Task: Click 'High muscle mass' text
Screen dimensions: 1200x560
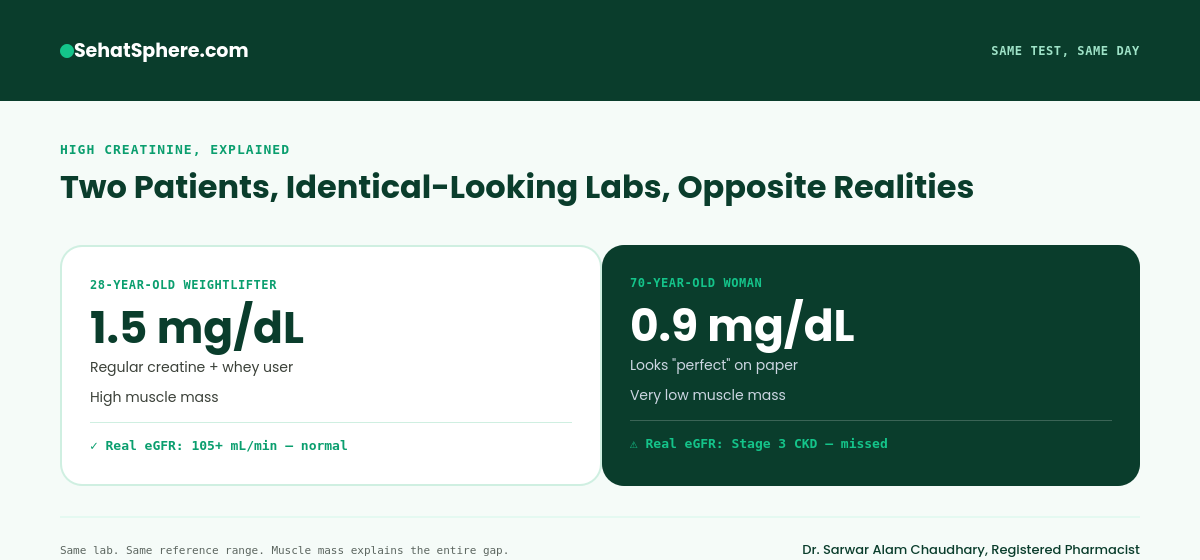Action: click(154, 397)
